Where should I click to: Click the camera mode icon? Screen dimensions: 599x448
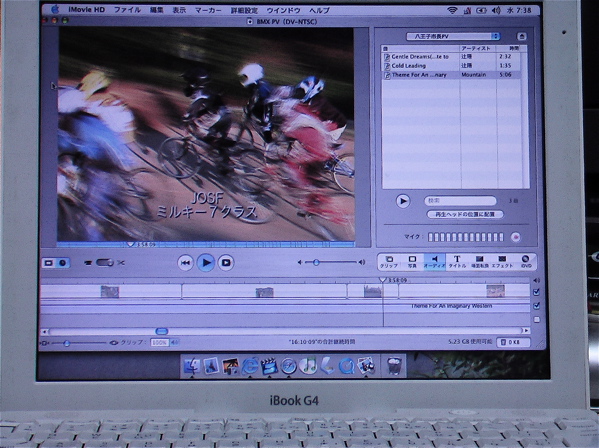88,263
